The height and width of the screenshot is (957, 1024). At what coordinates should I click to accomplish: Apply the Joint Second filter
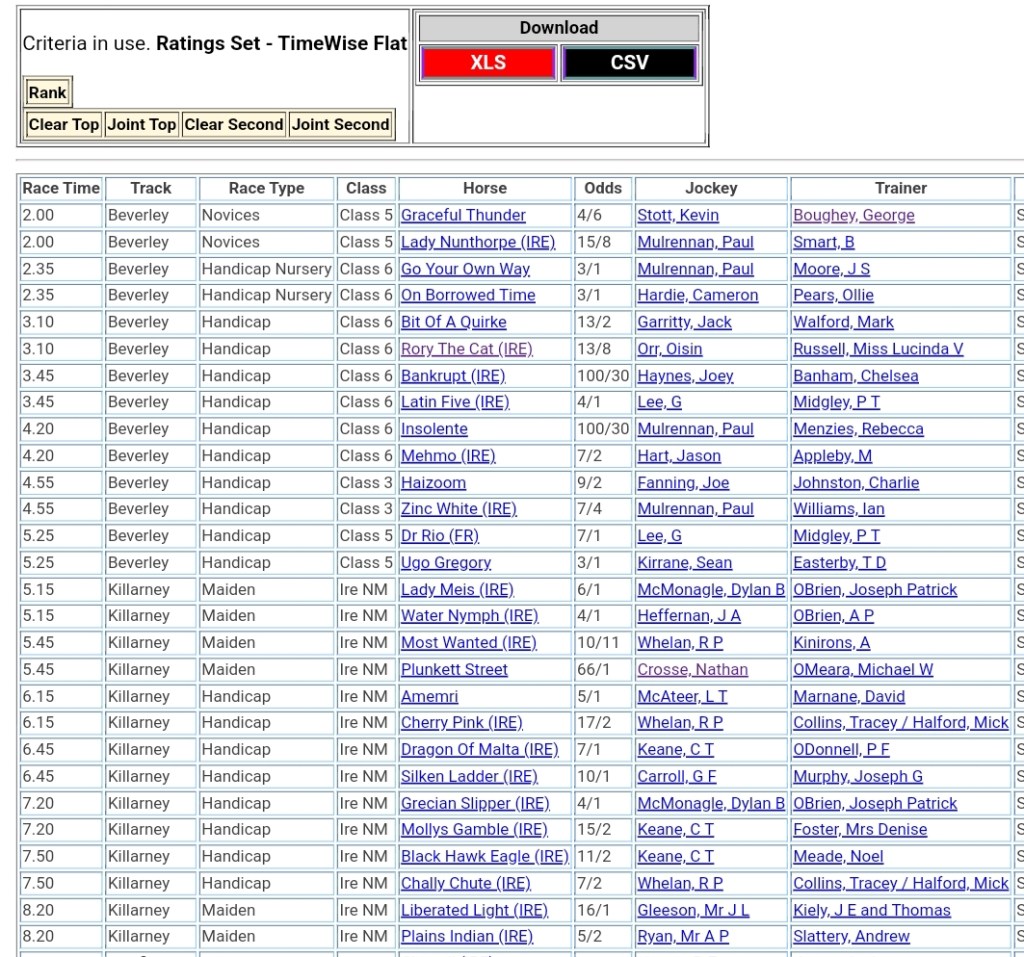click(x=340, y=125)
